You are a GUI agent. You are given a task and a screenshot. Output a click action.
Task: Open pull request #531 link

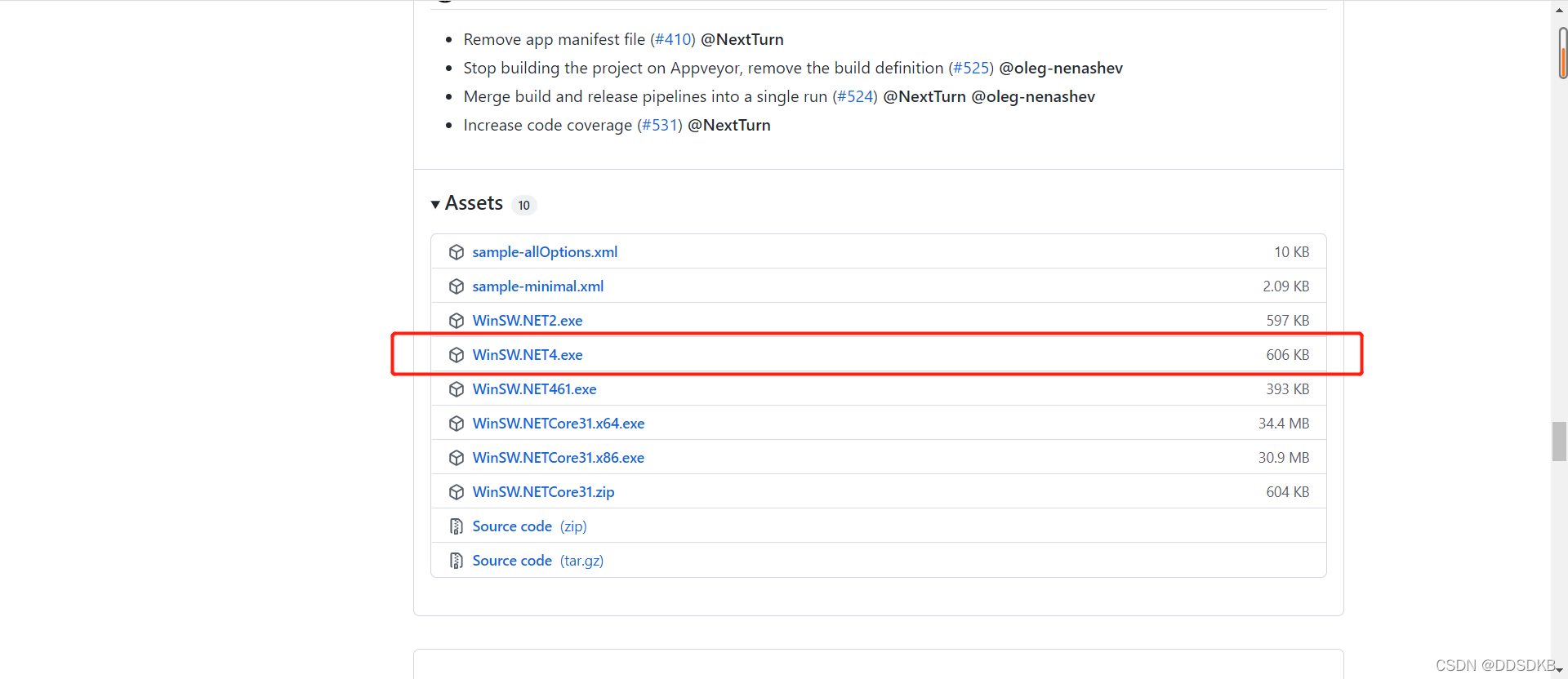click(660, 125)
